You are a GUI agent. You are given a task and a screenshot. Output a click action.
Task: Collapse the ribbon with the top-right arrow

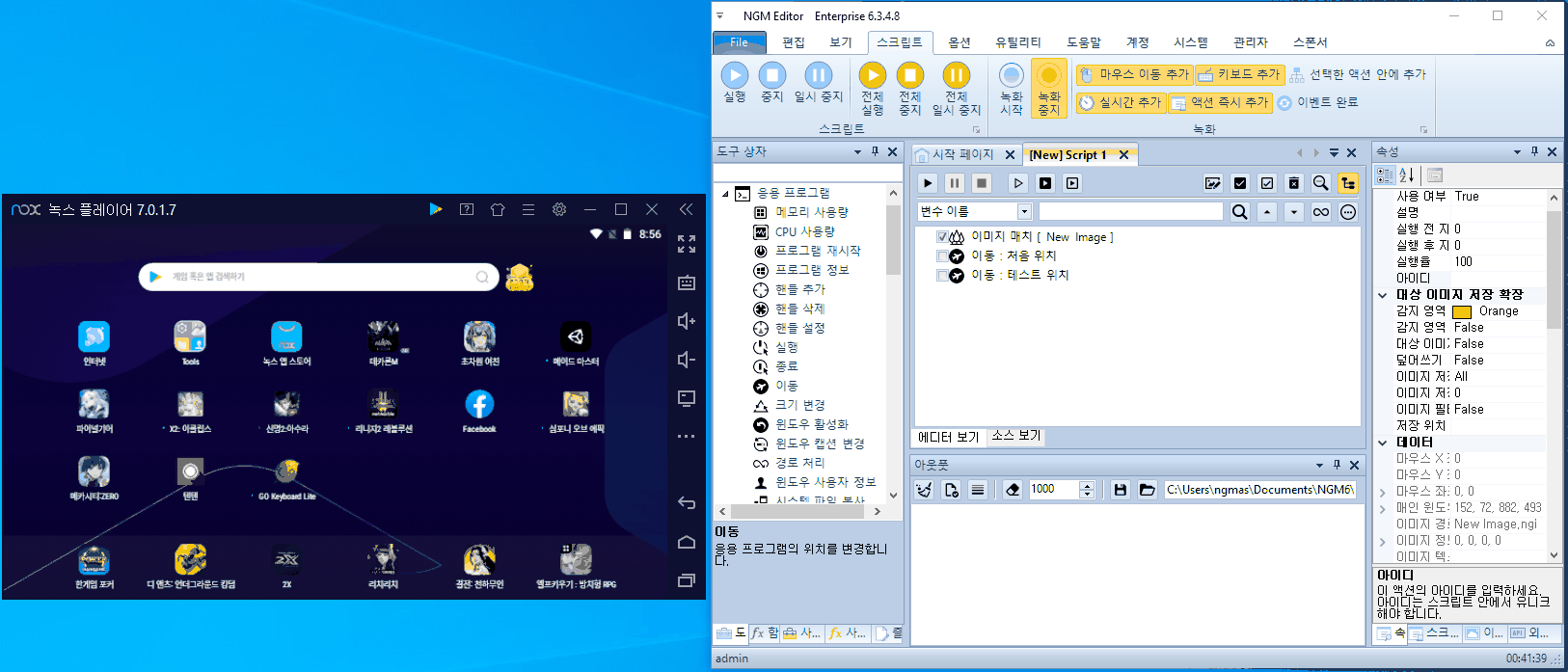click(1550, 42)
